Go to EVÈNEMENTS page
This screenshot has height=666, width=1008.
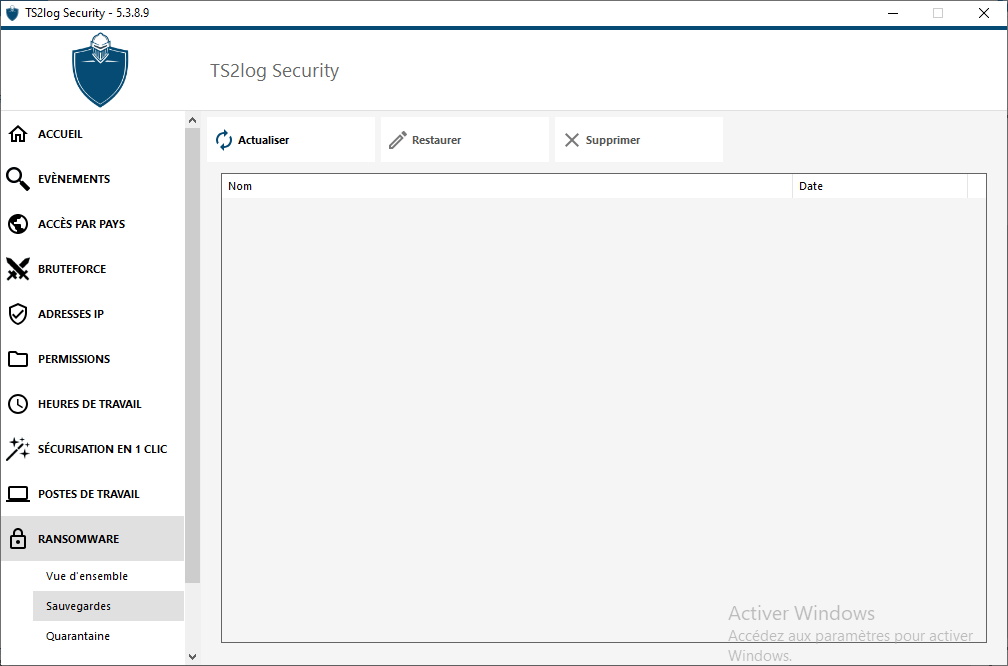tap(93, 179)
